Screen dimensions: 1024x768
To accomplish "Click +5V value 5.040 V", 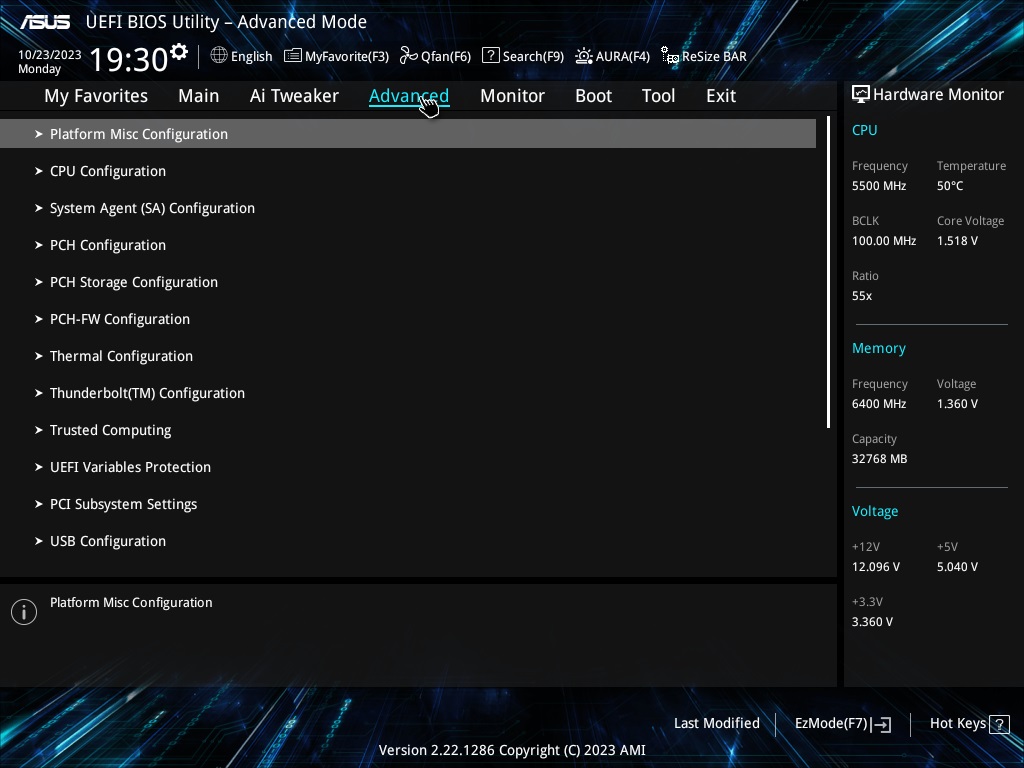I will (957, 567).
